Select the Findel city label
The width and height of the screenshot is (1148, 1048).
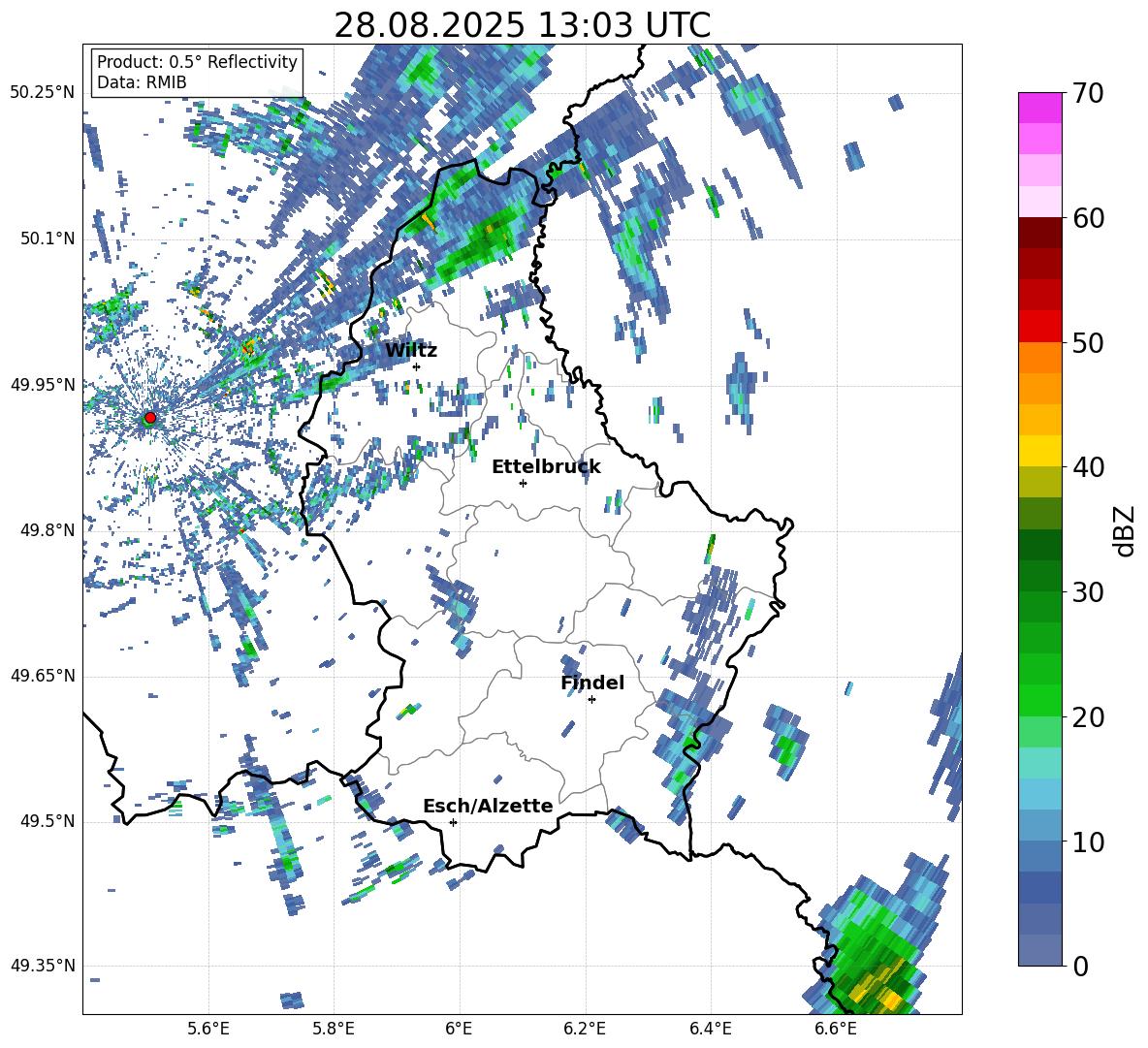click(592, 683)
